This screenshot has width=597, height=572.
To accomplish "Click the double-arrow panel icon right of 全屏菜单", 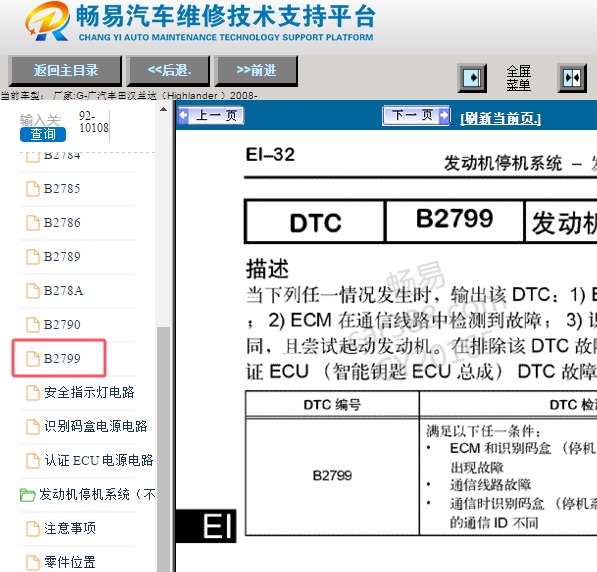I will pos(572,78).
